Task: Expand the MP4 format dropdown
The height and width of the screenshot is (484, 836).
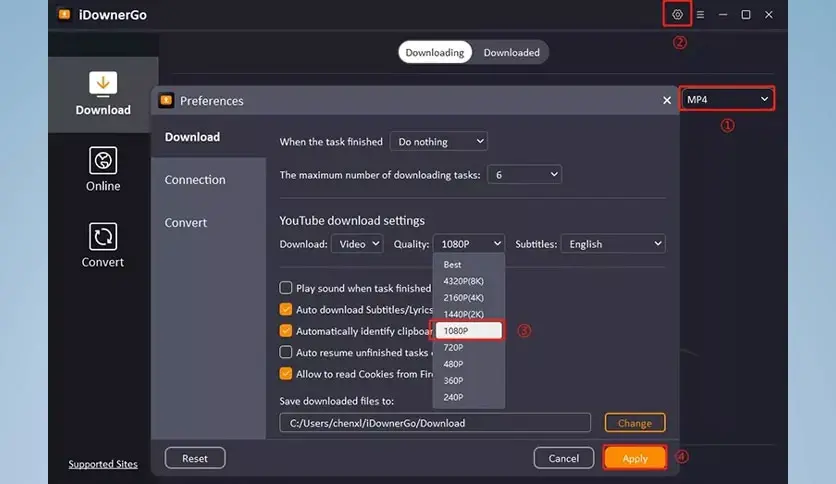Action: coord(727,99)
